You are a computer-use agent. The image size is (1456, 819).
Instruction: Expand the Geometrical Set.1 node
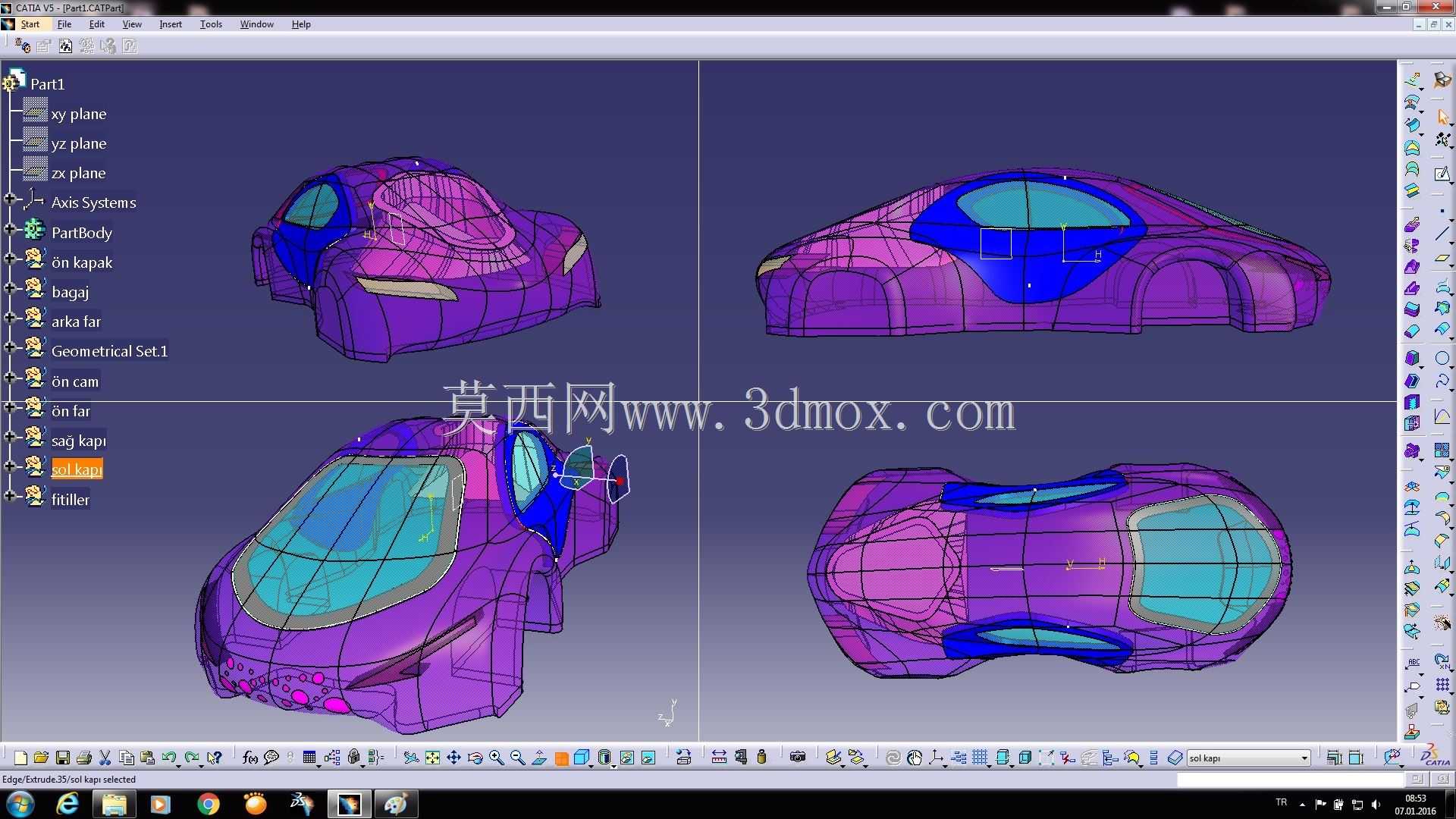[x=10, y=347]
